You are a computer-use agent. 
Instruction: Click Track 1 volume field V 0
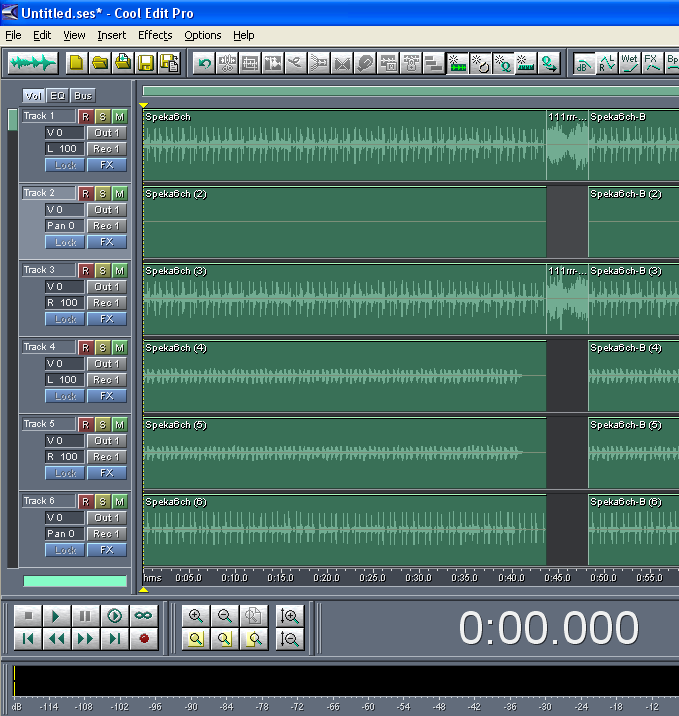coord(65,133)
